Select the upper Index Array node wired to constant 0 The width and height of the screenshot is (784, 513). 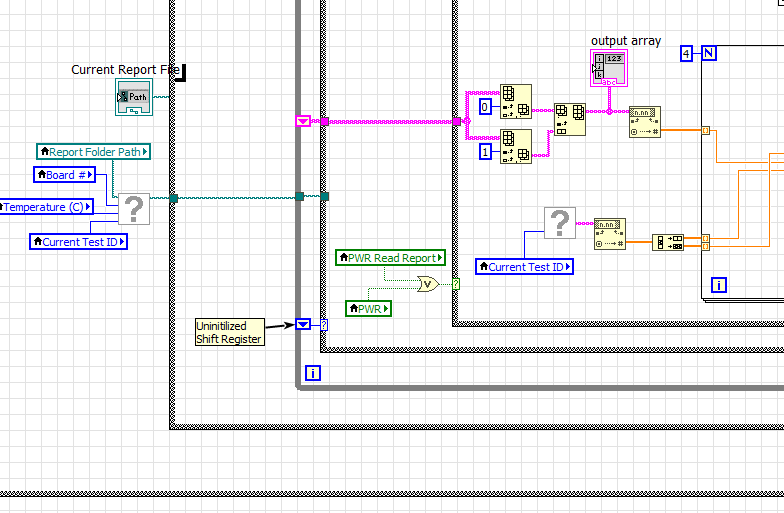click(516, 102)
